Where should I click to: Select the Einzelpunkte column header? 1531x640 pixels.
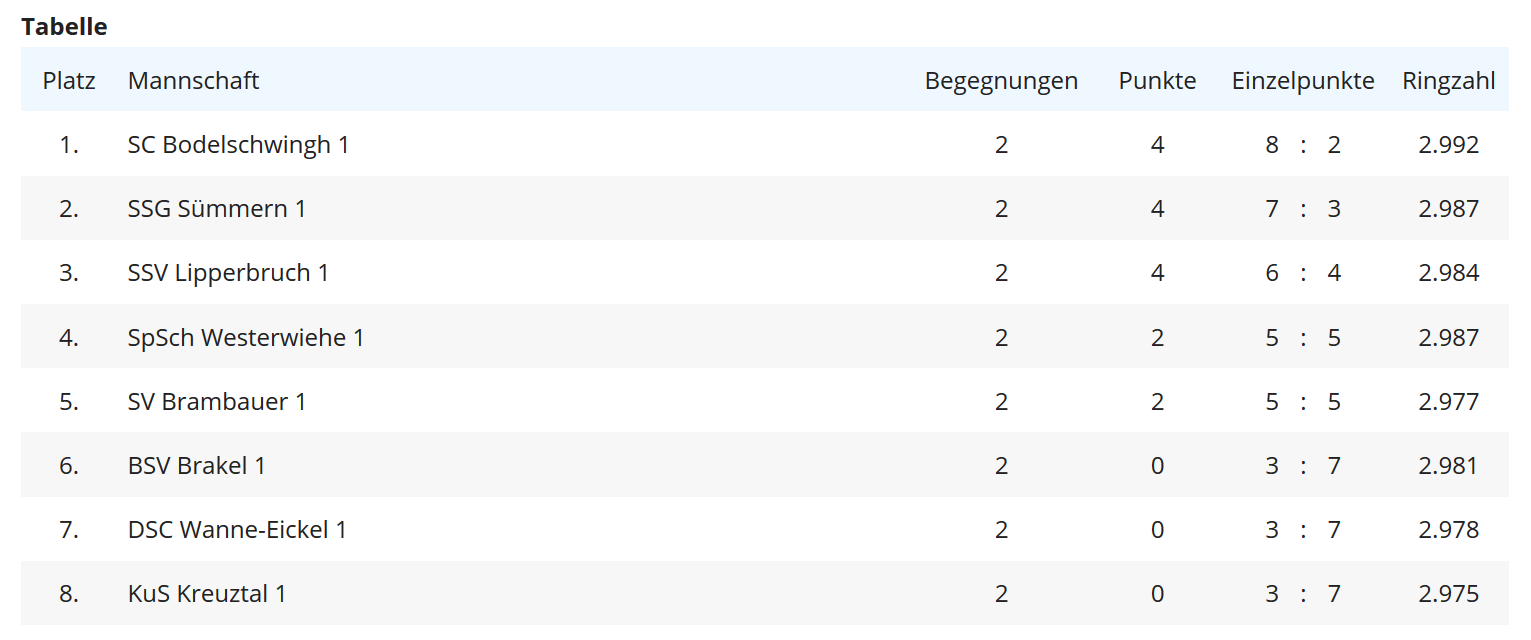[x=1303, y=81]
